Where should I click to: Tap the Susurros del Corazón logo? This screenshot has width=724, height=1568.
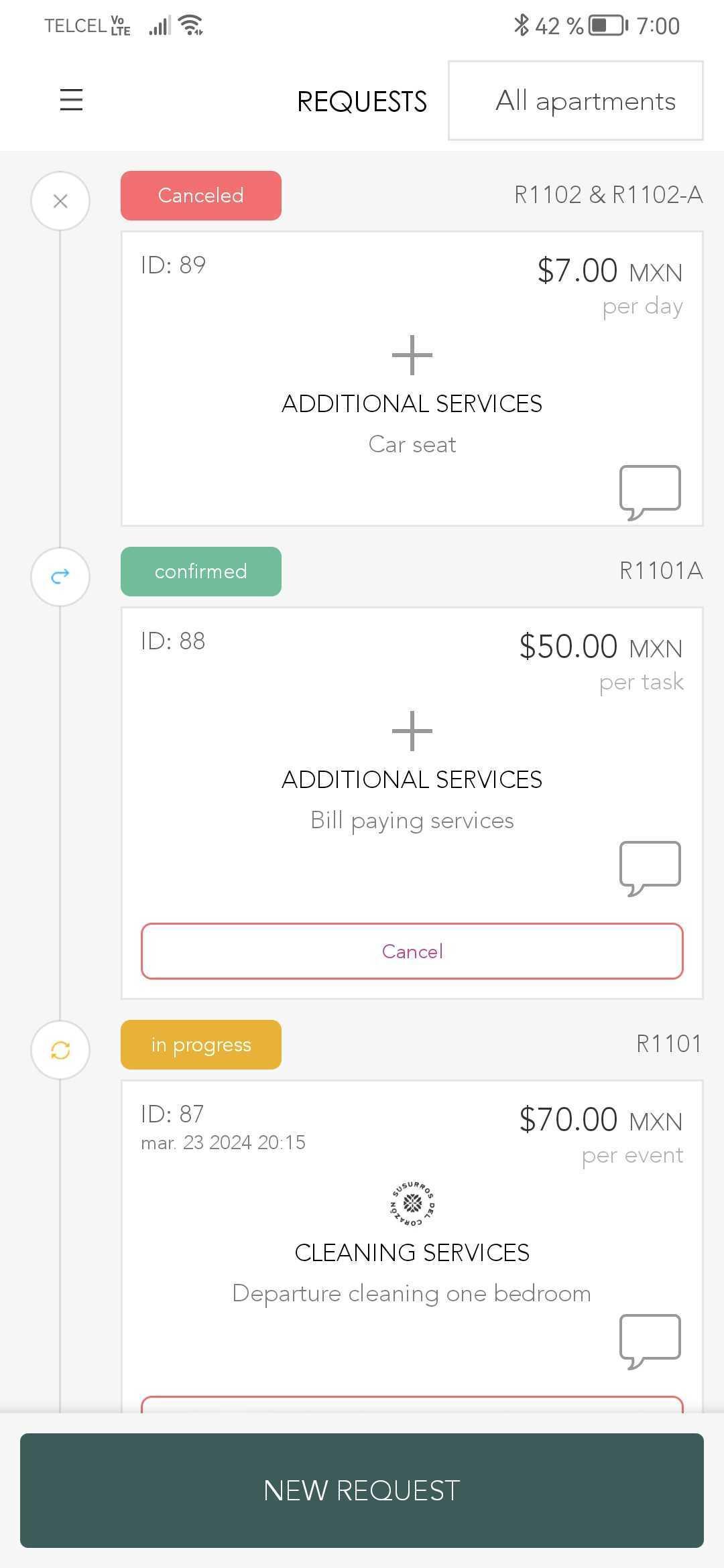(412, 1204)
